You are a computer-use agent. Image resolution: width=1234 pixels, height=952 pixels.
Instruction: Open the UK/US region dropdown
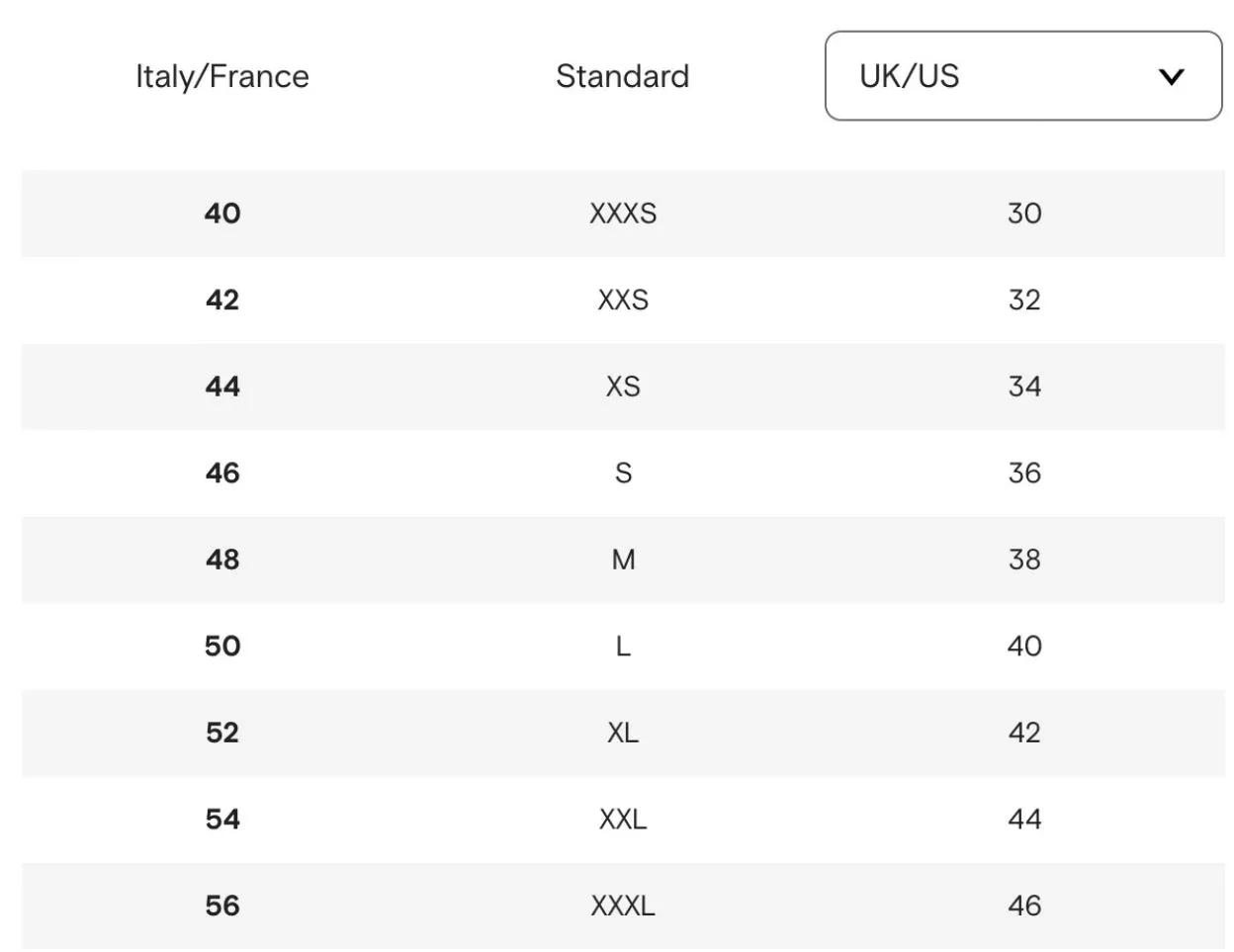click(1023, 76)
